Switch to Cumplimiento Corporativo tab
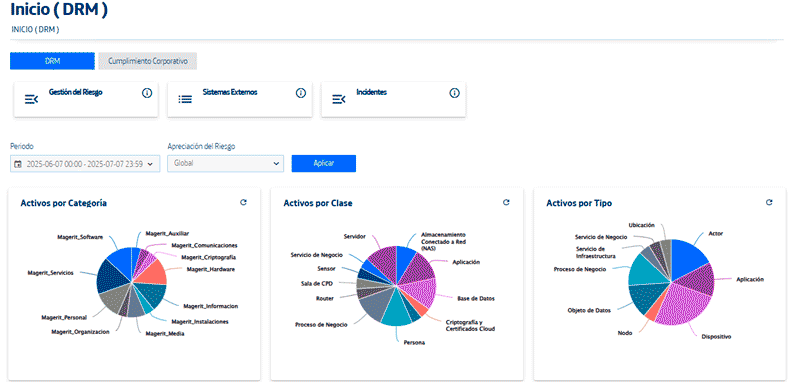This screenshot has height=382, width=790. pyautogui.click(x=148, y=61)
